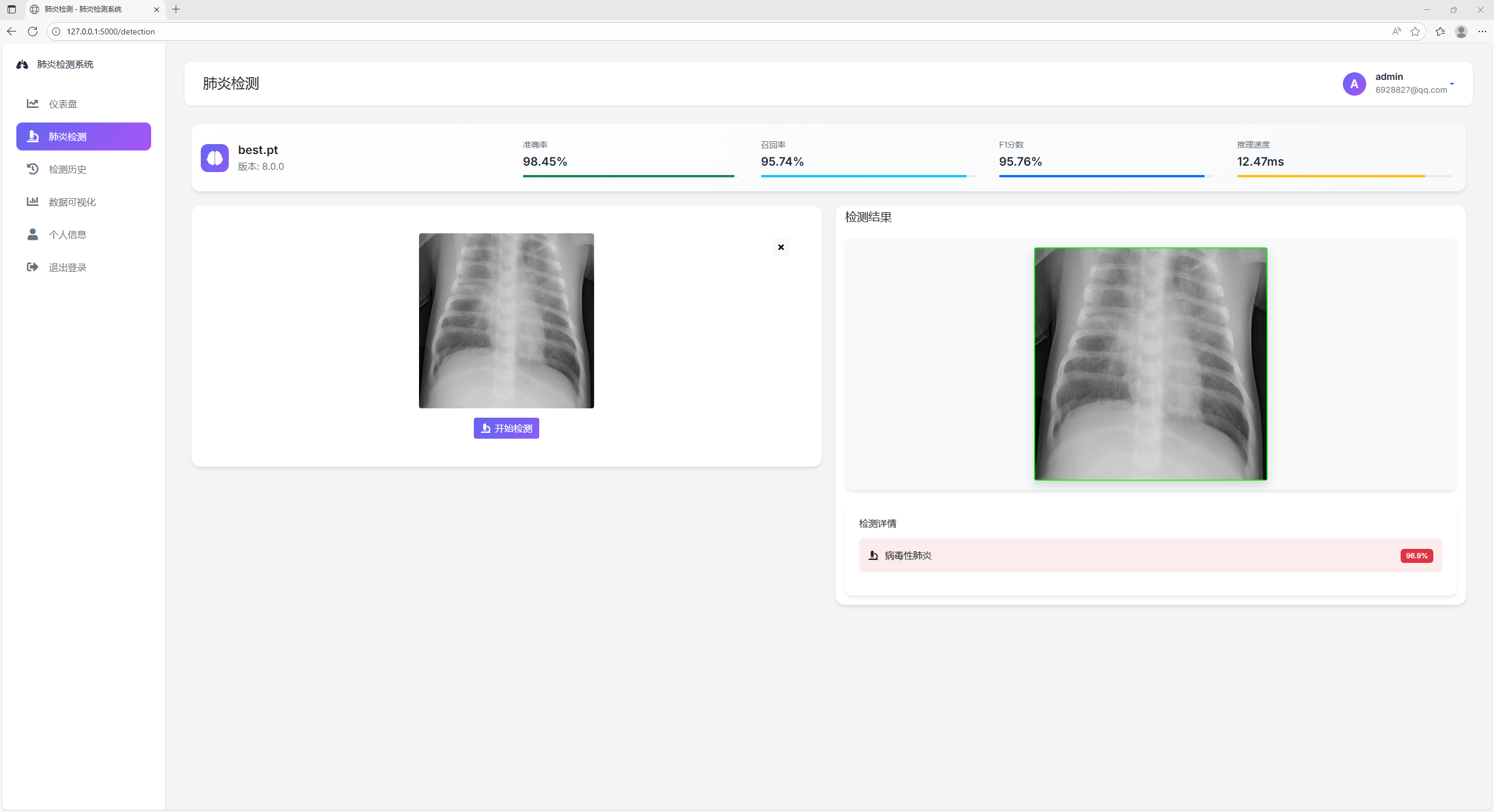Viewport: 1494px width, 812px height.
Task: Select the 肺炎检测 sidebar menu item
Action: pyautogui.click(x=83, y=136)
